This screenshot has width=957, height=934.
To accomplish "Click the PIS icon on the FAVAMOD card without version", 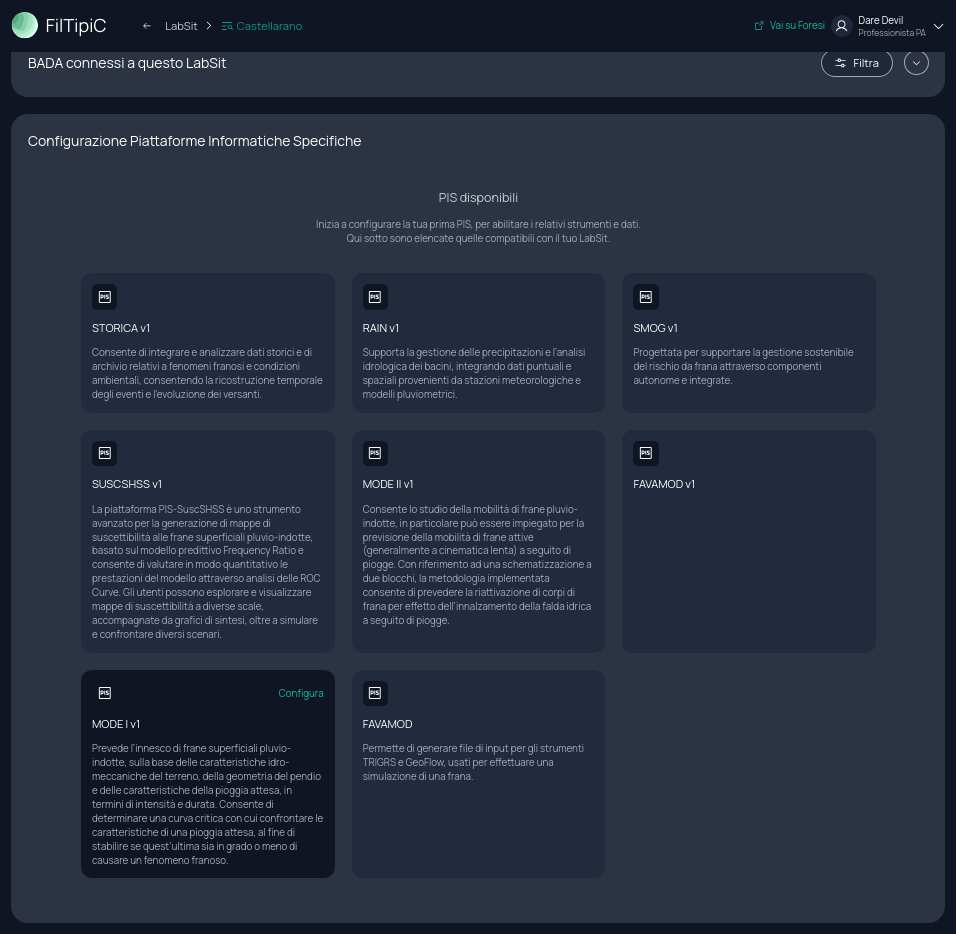I will (375, 693).
